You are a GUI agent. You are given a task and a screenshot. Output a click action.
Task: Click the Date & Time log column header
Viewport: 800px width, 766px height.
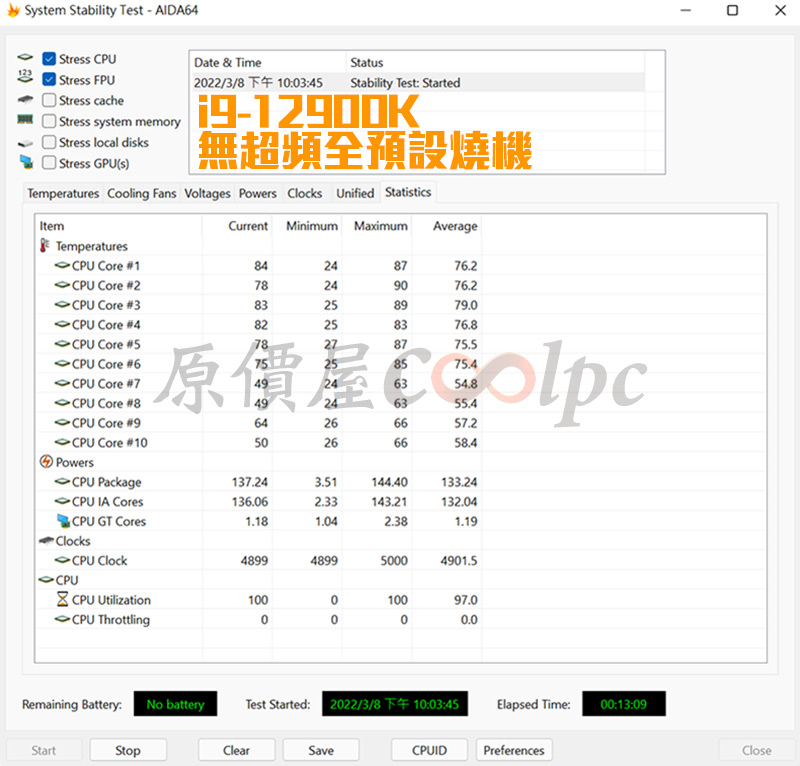click(268, 62)
